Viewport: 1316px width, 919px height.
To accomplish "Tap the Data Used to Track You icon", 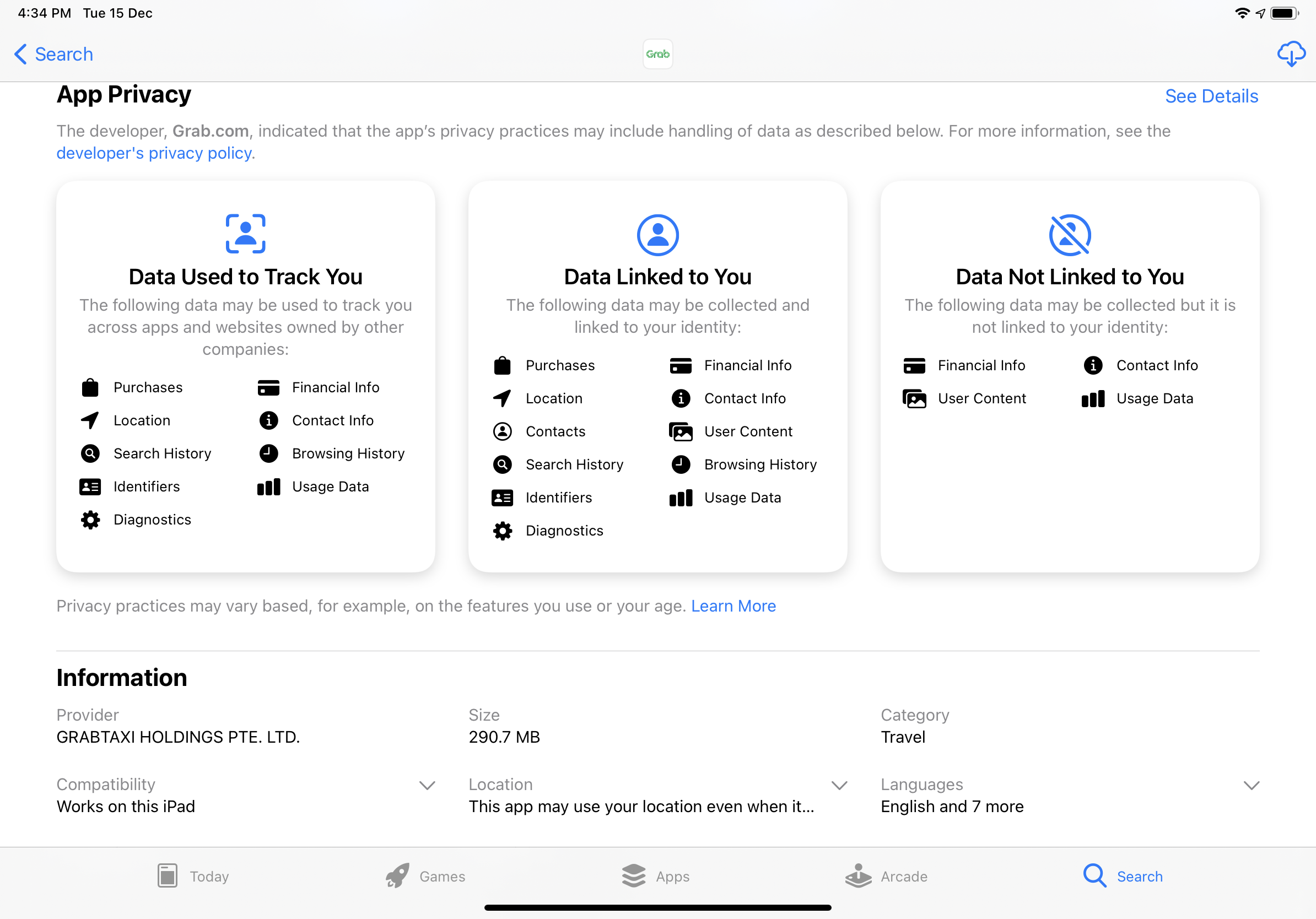I will point(245,234).
